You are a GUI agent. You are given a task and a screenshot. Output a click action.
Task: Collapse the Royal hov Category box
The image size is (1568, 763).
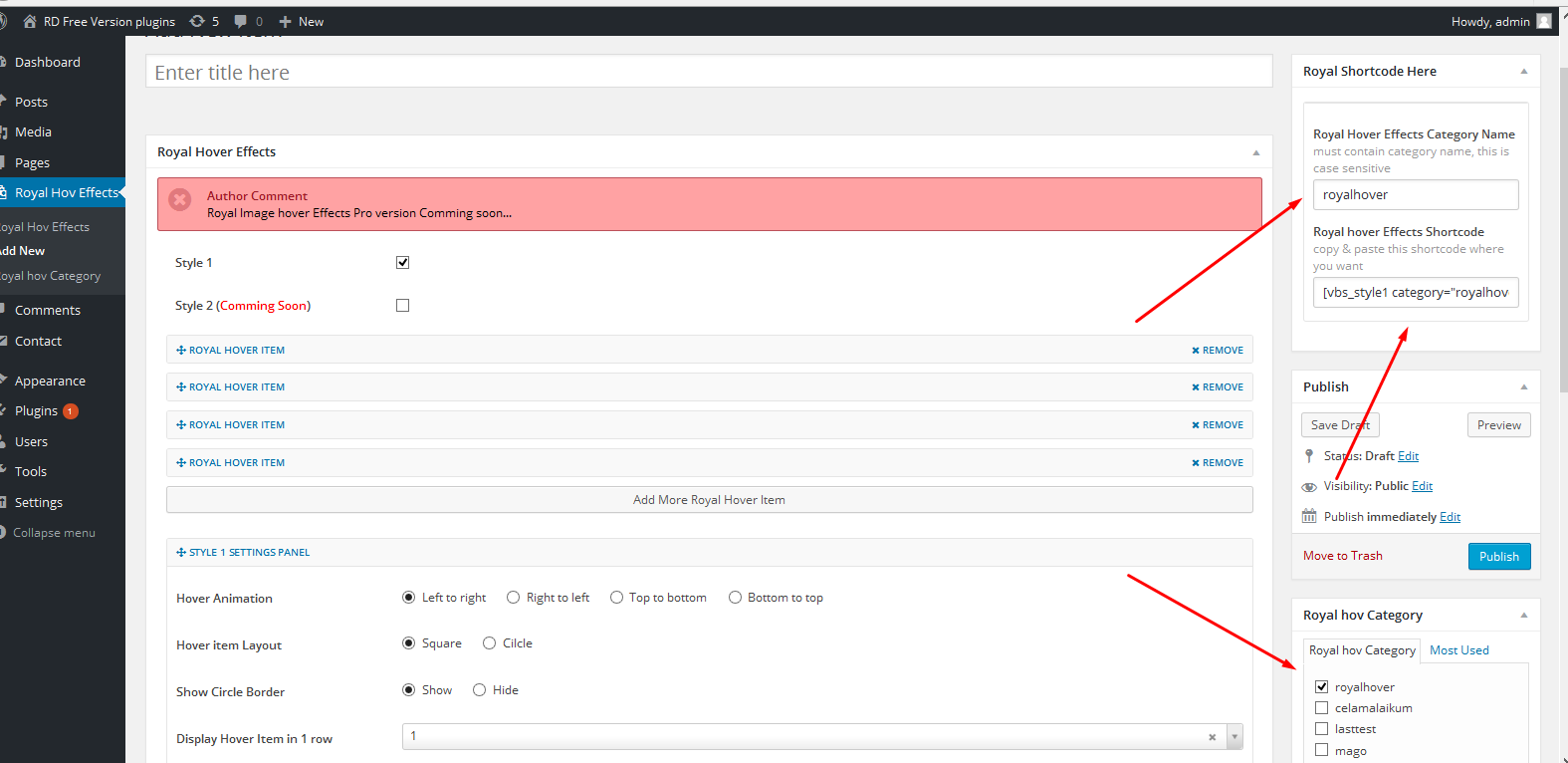pyautogui.click(x=1523, y=615)
